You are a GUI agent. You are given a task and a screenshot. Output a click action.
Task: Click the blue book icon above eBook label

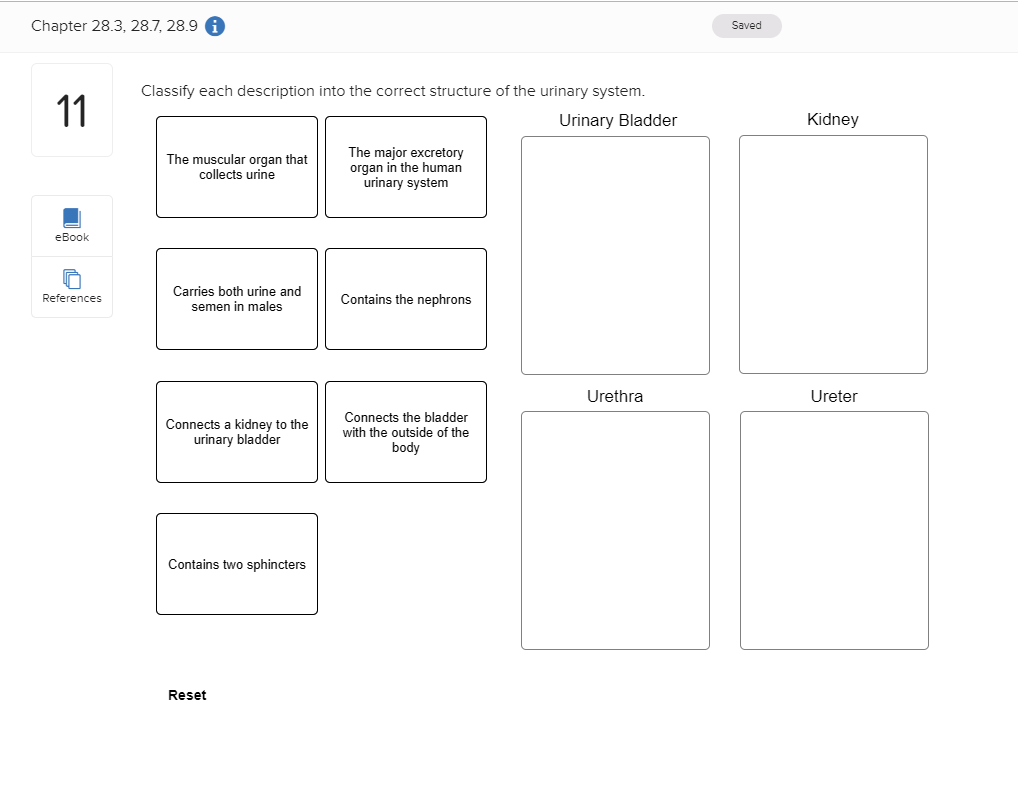click(x=71, y=217)
